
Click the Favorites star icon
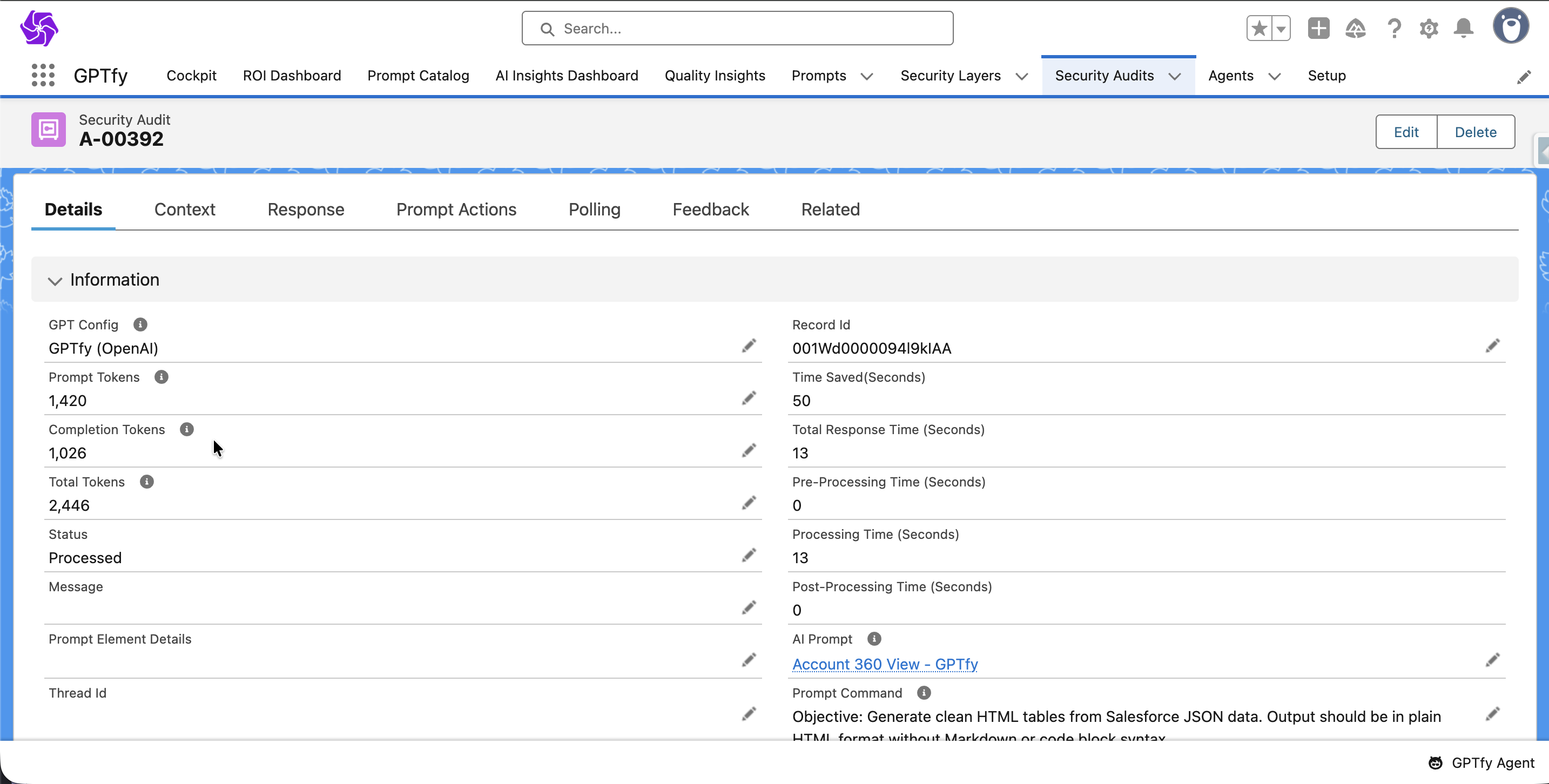(x=1259, y=28)
